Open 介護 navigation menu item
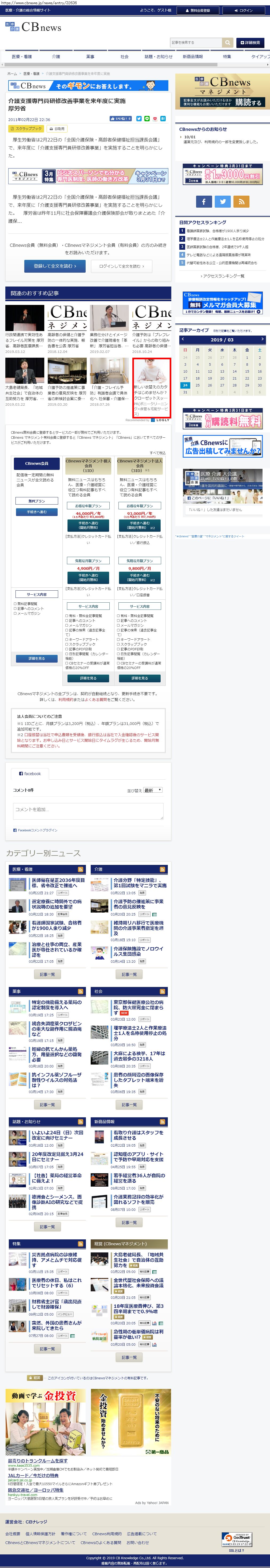The image size is (270, 1568). (x=56, y=57)
